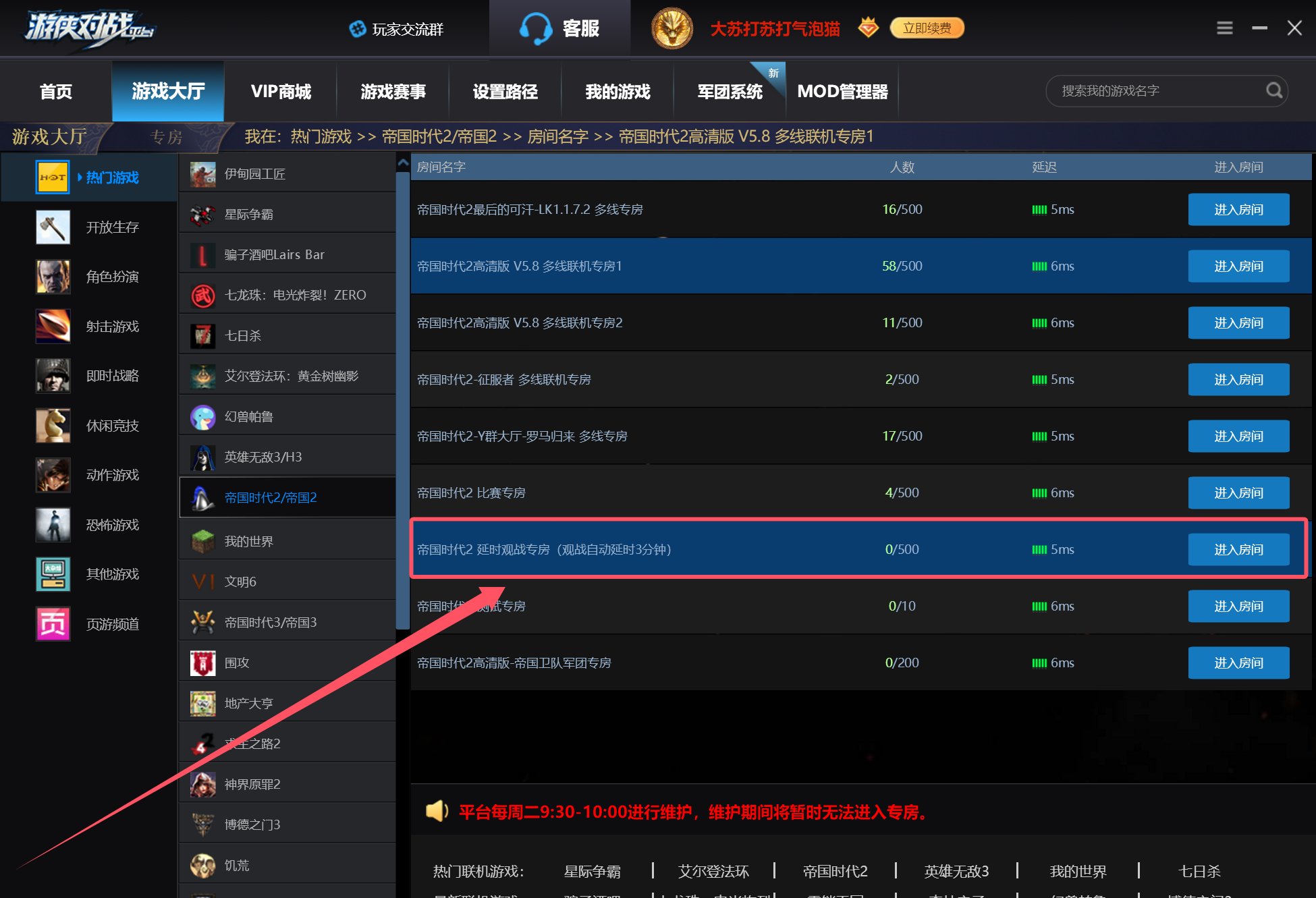Select 神界原罪2 in the game list
Viewport: 1316px width, 898px height.
pos(287,784)
